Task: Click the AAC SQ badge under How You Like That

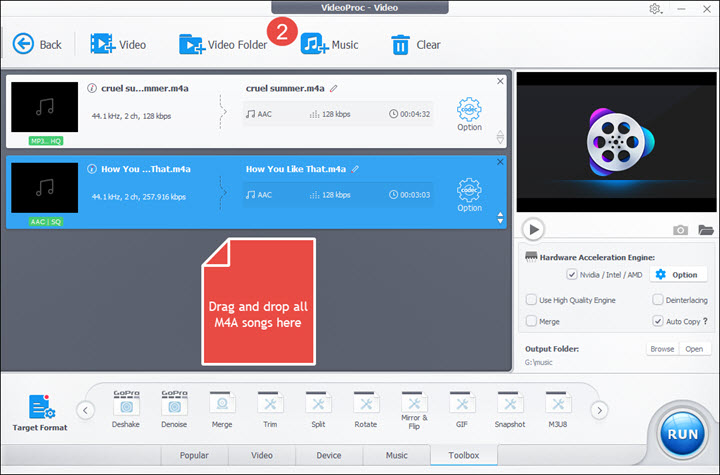Action: click(46, 222)
